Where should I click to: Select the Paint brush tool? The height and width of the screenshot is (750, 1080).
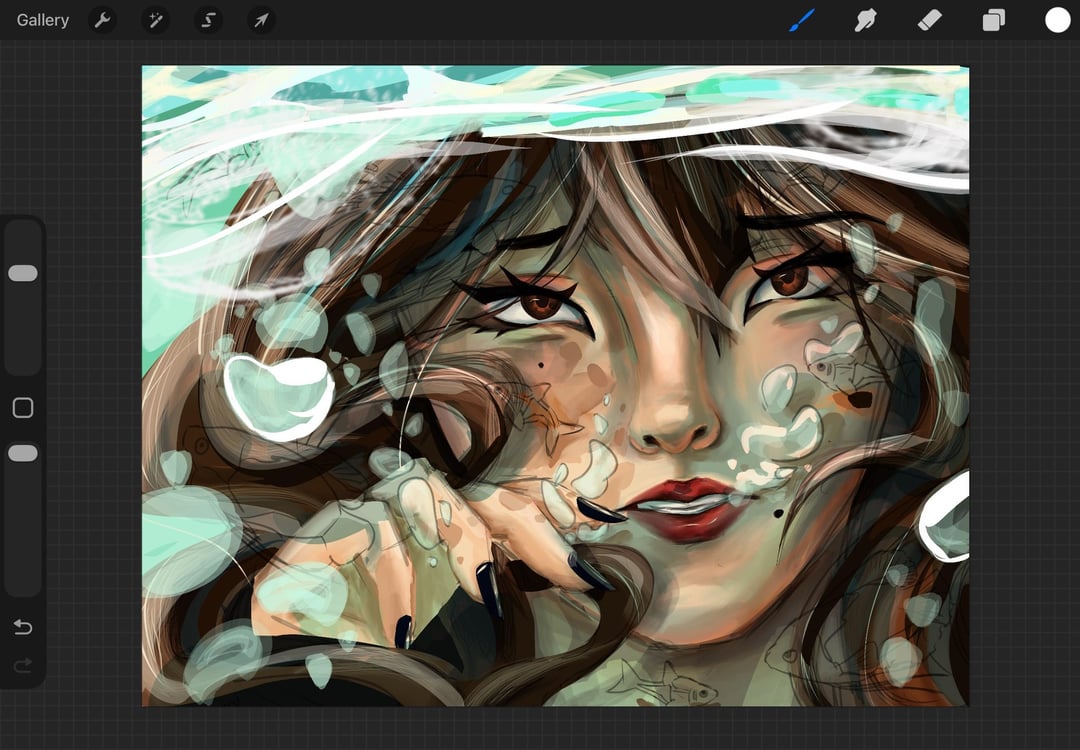click(x=802, y=20)
